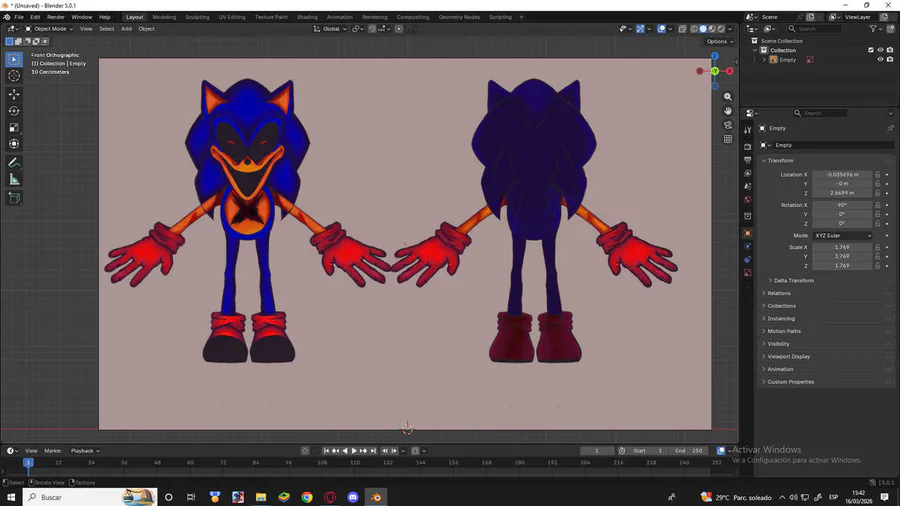The width and height of the screenshot is (900, 506).
Task: Toggle proportional editing button
Action: coord(398,29)
